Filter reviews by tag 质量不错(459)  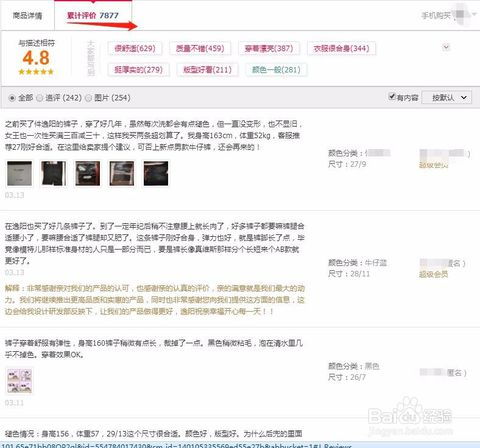point(200,48)
